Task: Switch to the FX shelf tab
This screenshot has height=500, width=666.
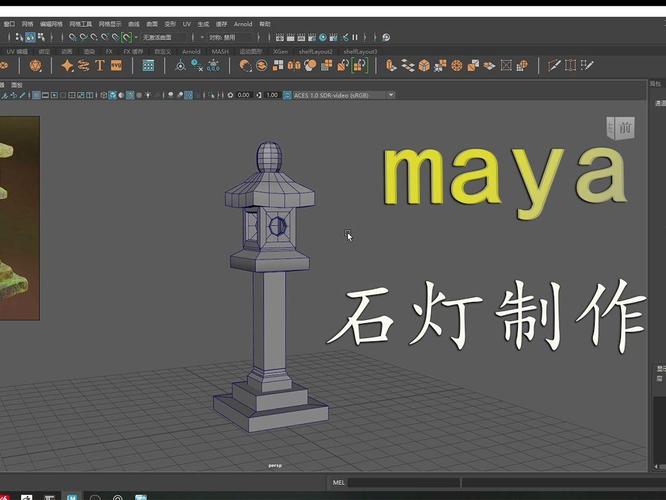Action: [109, 51]
